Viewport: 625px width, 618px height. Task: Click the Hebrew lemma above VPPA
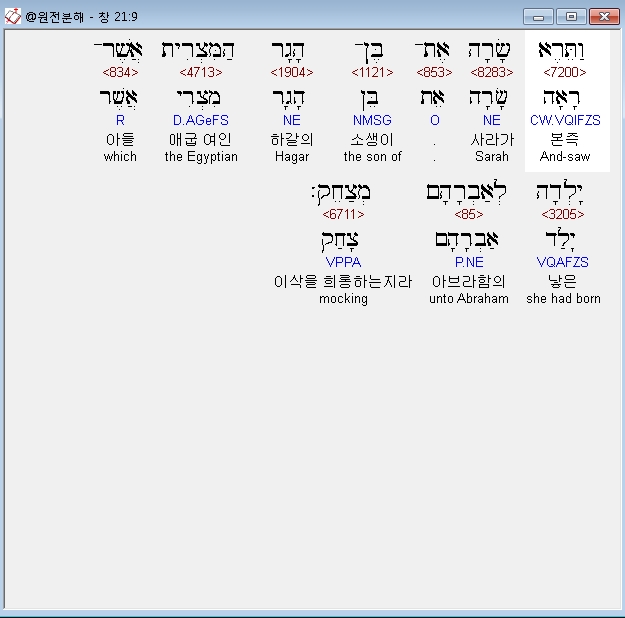click(340, 240)
